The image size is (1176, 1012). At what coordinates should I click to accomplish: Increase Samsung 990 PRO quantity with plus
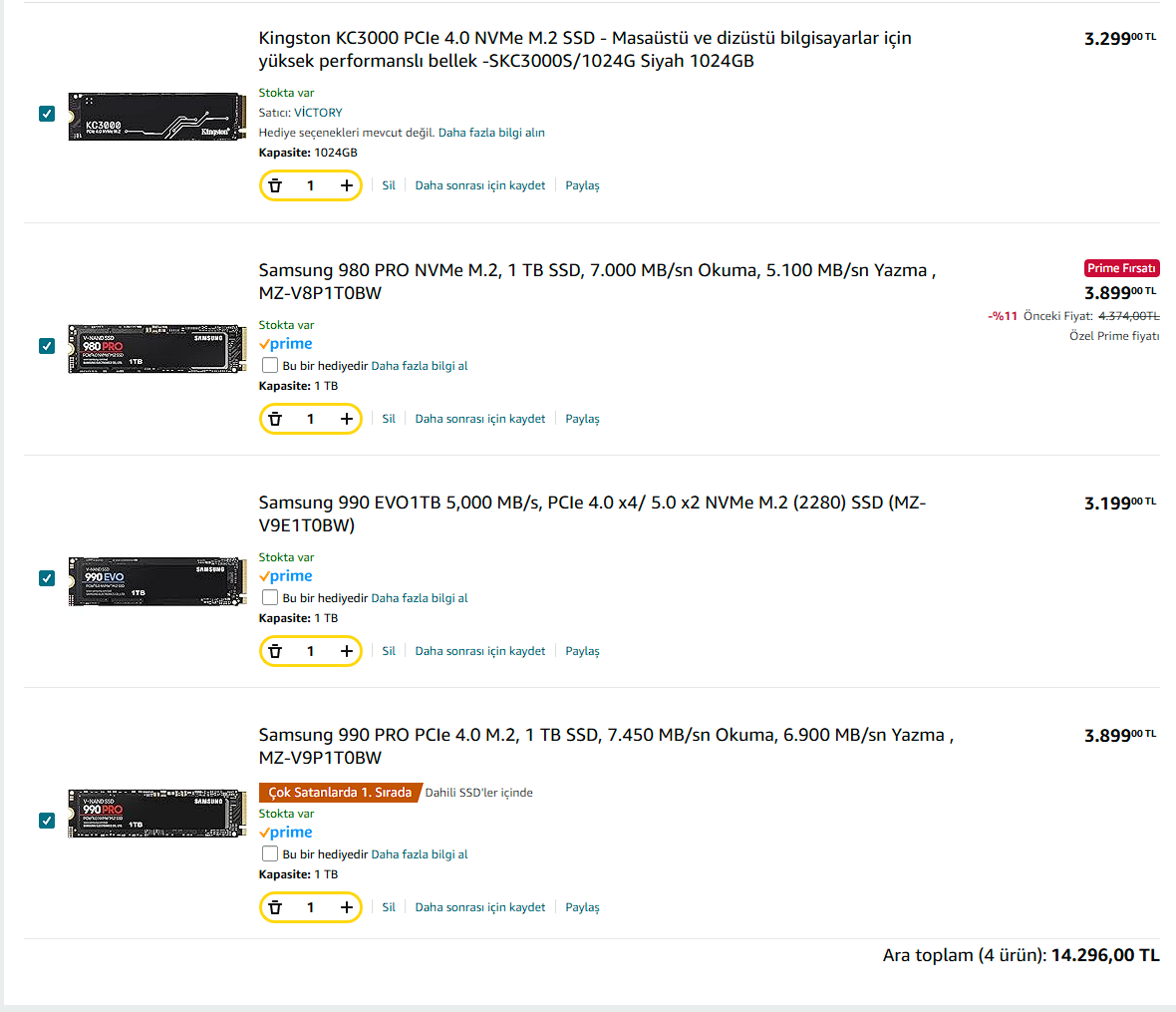(346, 907)
